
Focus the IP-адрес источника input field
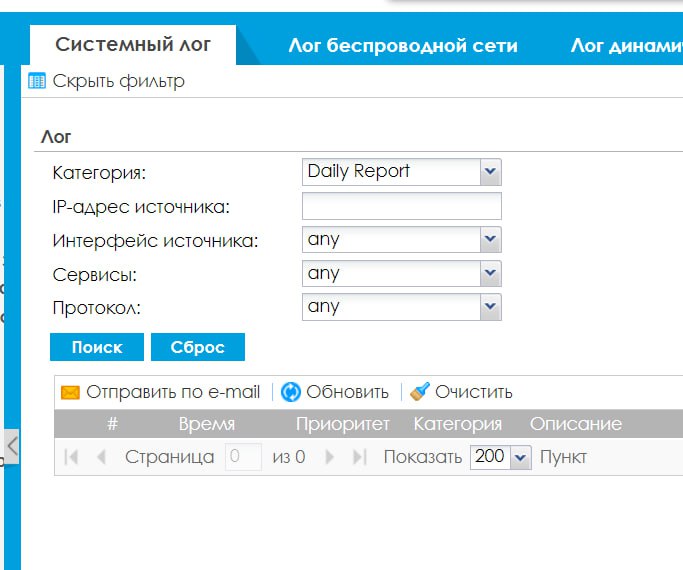[x=401, y=206]
